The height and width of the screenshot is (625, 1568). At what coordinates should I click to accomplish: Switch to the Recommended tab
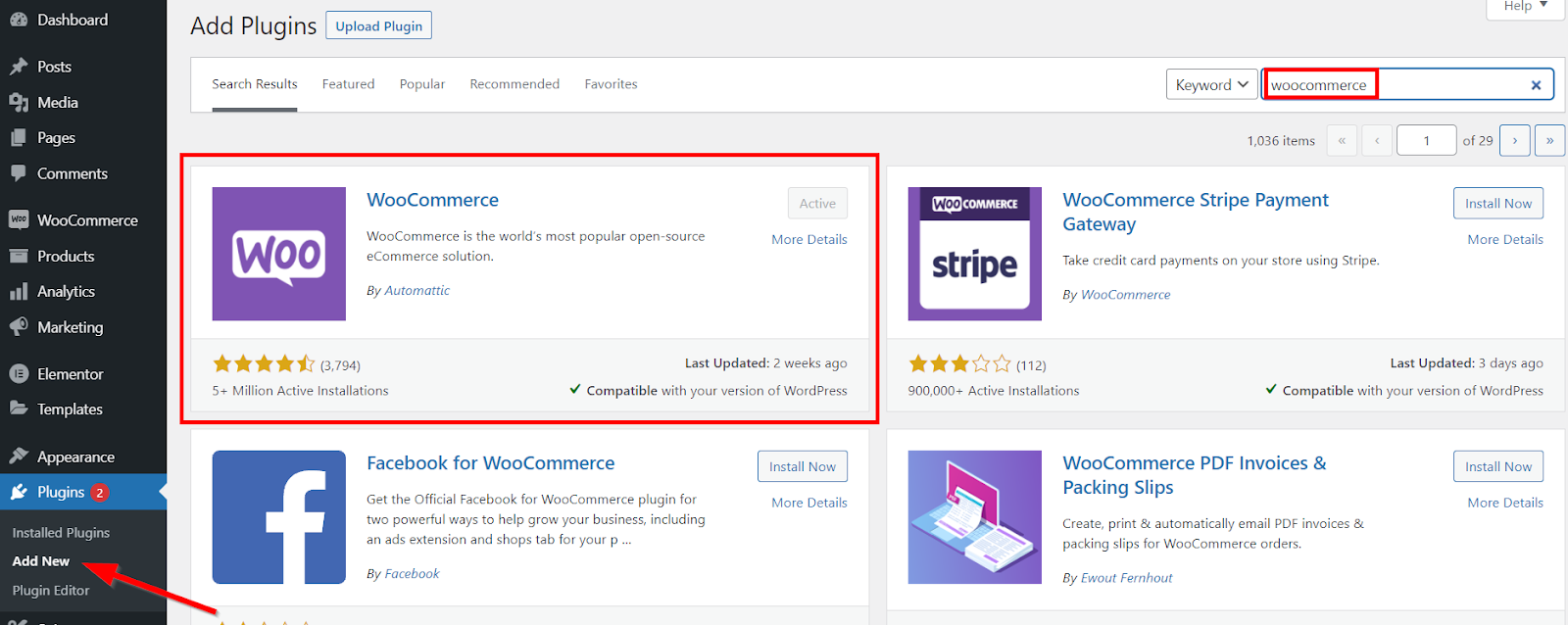[x=514, y=84]
